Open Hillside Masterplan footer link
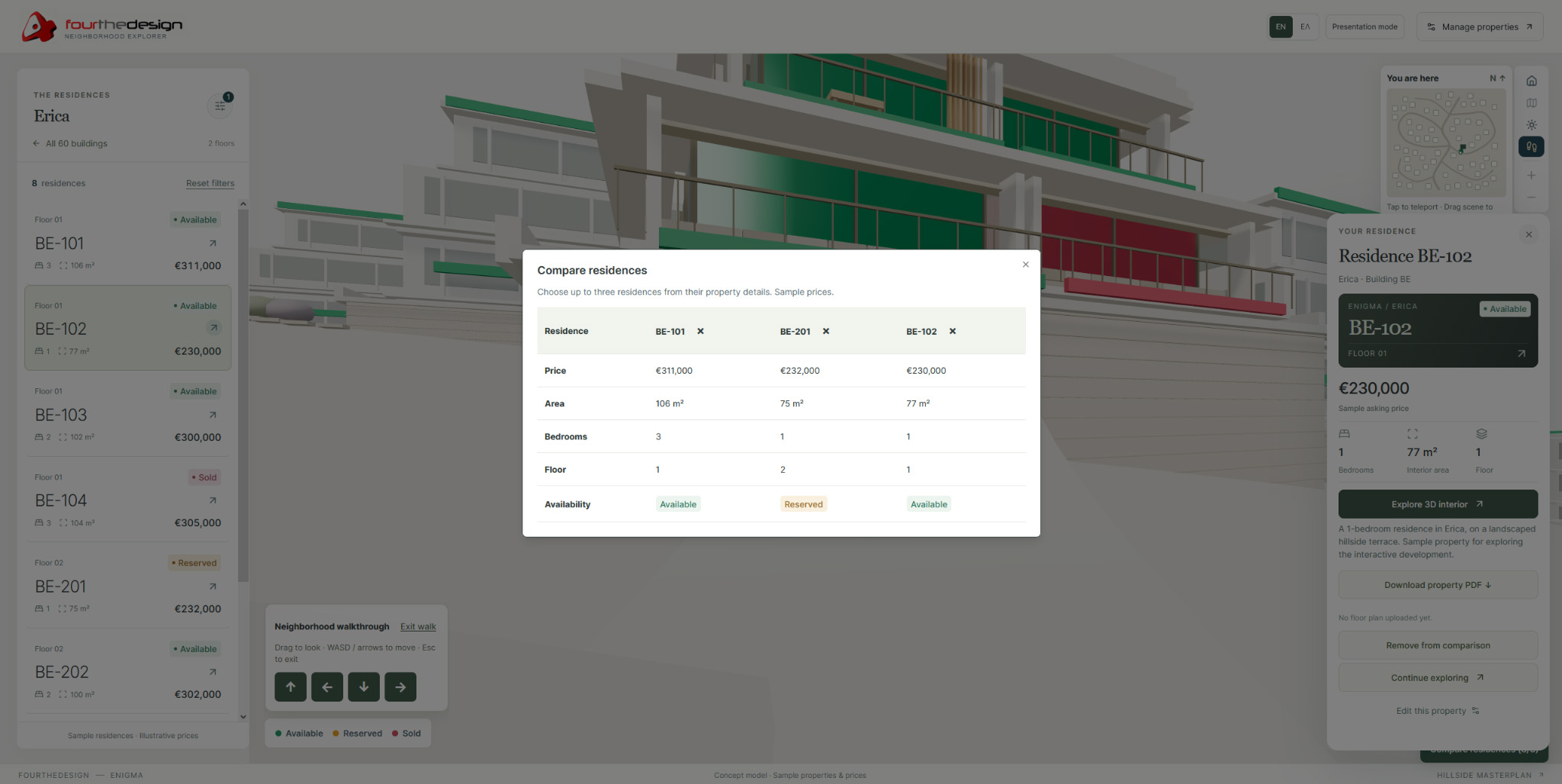 (x=1490, y=775)
